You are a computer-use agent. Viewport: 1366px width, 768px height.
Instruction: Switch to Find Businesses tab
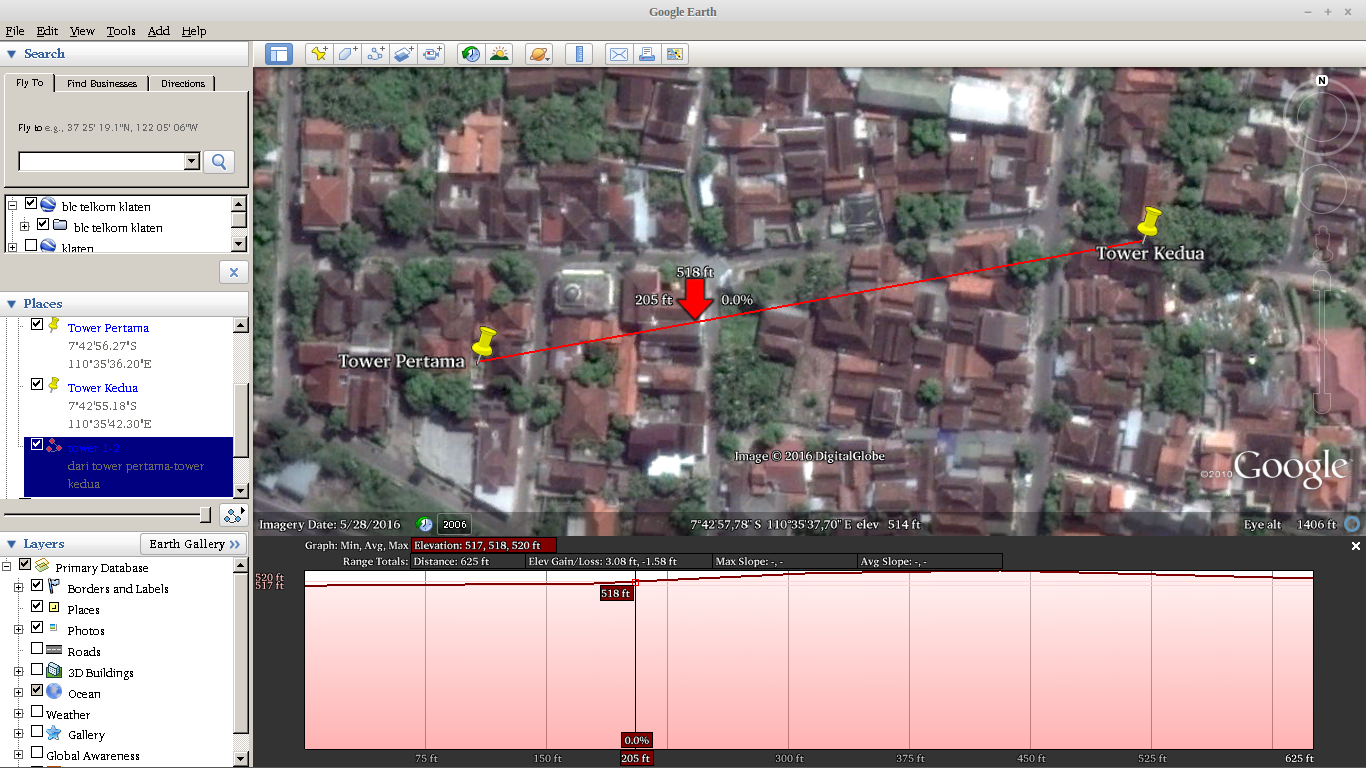pos(102,84)
